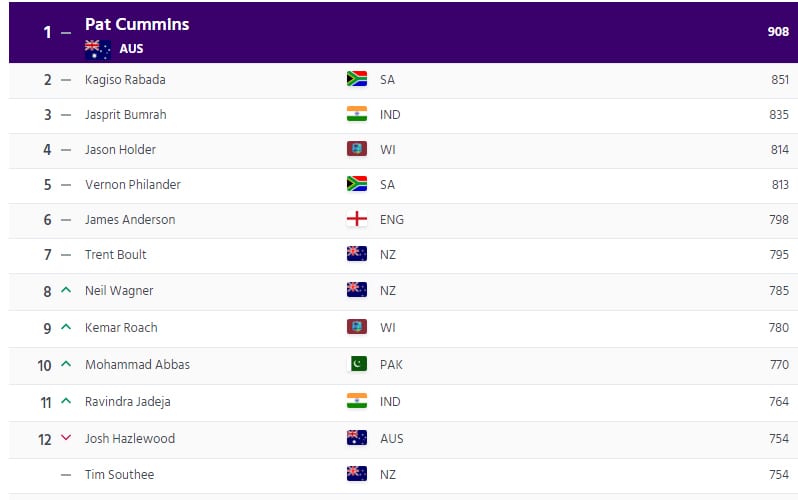Click rank number 3 for Jasprit Bumrah
This screenshot has width=798, height=500.
coord(48,115)
